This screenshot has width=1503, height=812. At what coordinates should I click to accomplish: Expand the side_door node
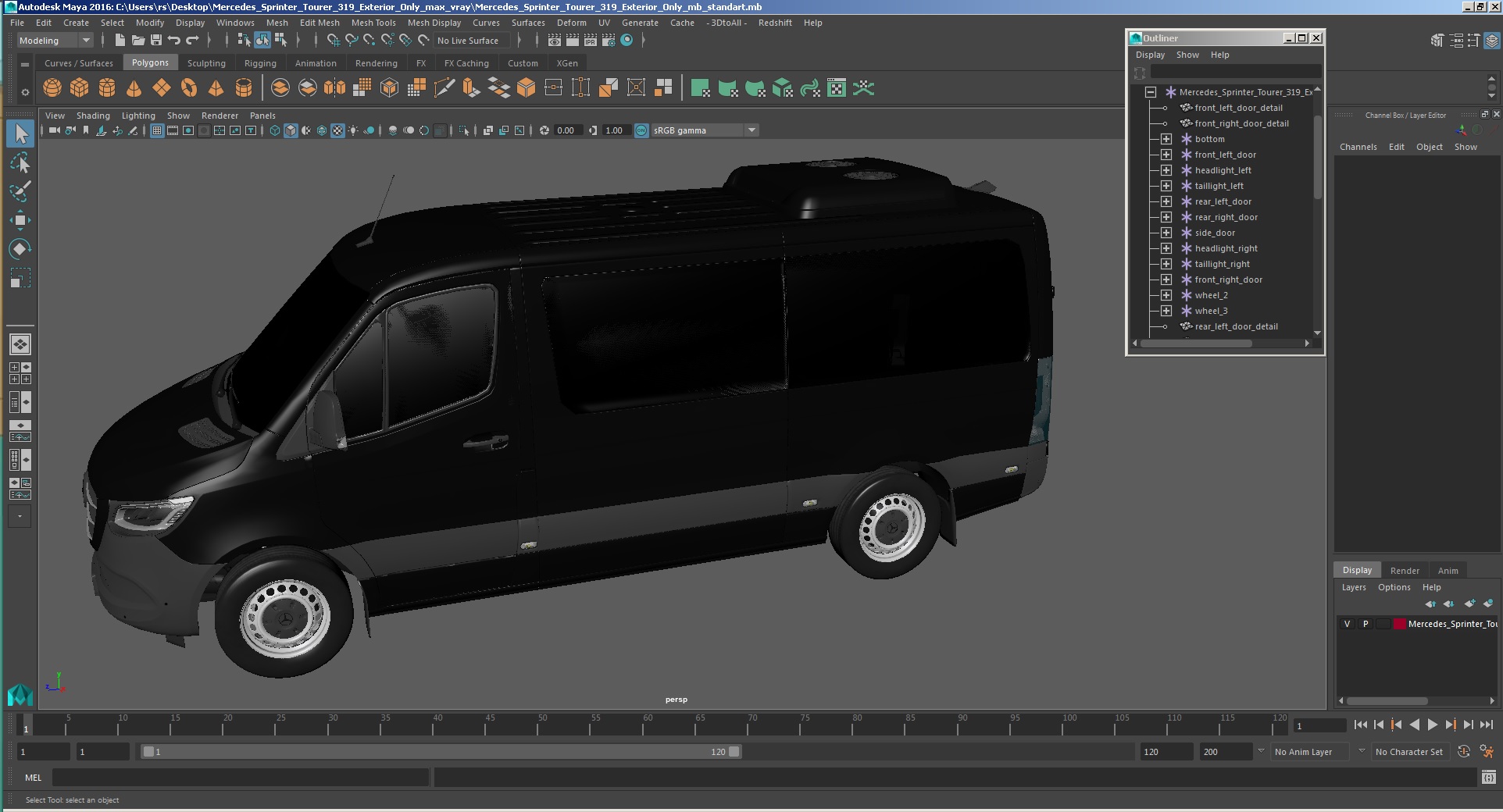click(x=1166, y=233)
